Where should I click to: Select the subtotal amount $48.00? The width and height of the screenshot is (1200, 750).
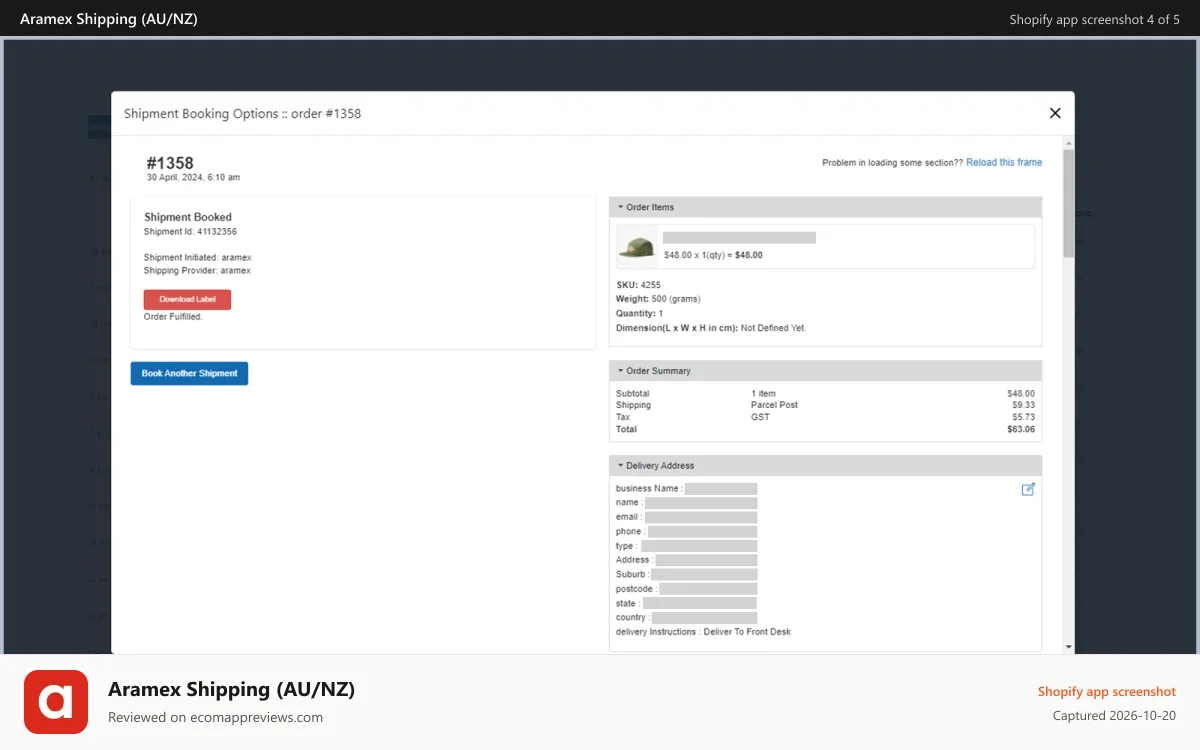(1021, 394)
